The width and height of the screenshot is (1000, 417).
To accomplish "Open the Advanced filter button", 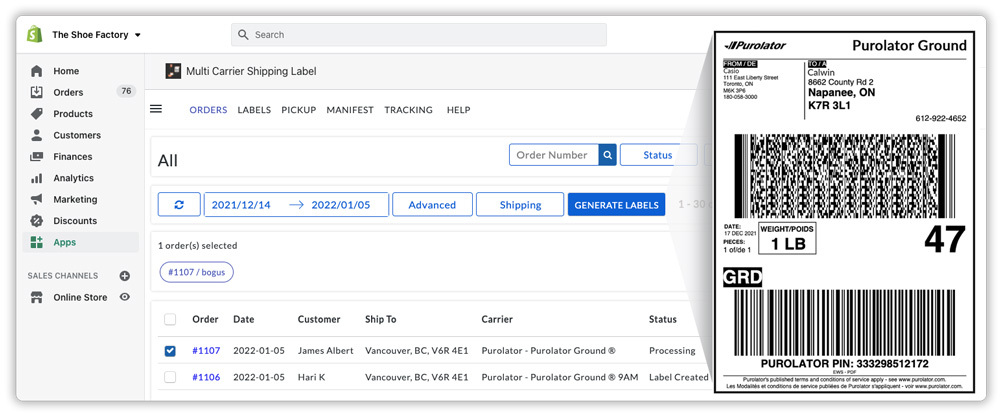I will 432,205.
